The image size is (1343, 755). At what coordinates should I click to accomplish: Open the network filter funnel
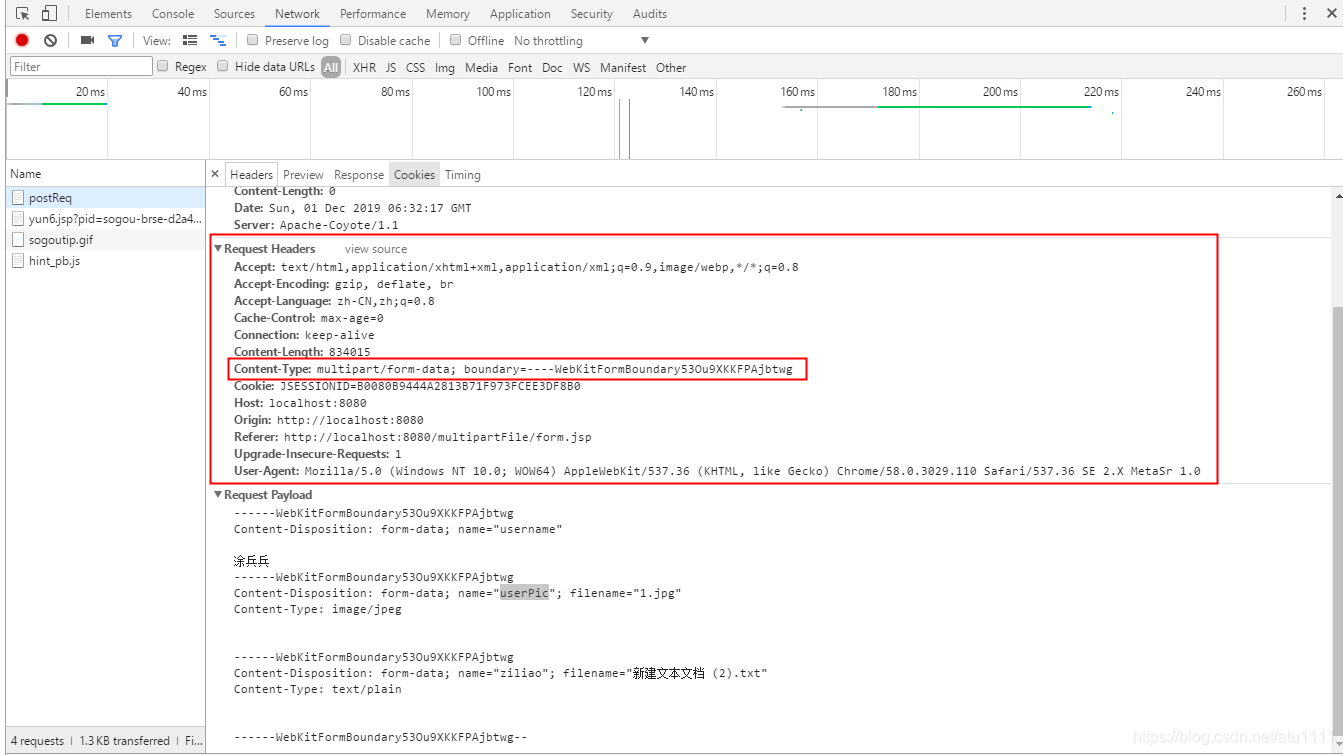(114, 40)
